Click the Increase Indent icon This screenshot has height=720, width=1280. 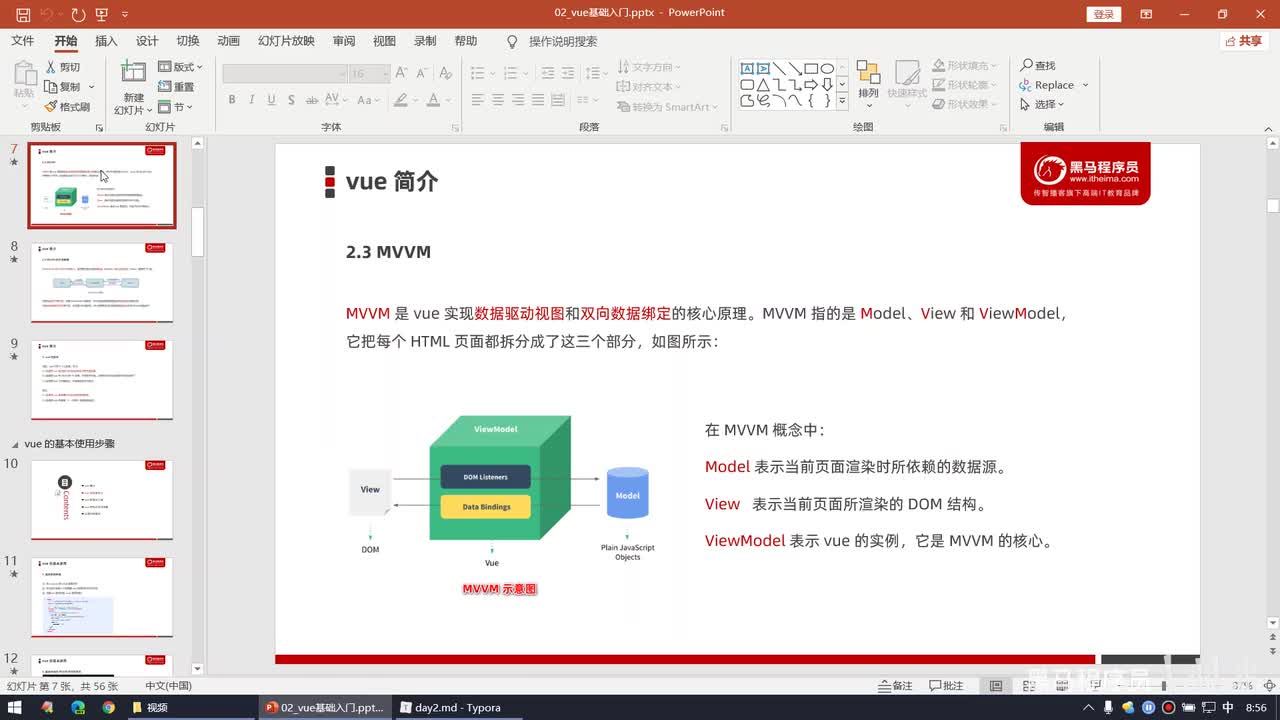pyautogui.click(x=567, y=74)
